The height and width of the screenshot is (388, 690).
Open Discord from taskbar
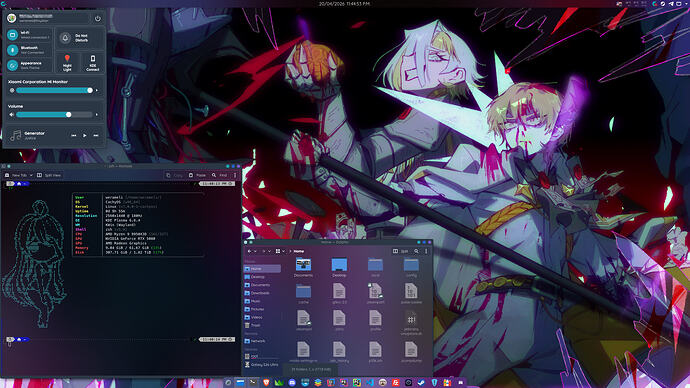292,383
